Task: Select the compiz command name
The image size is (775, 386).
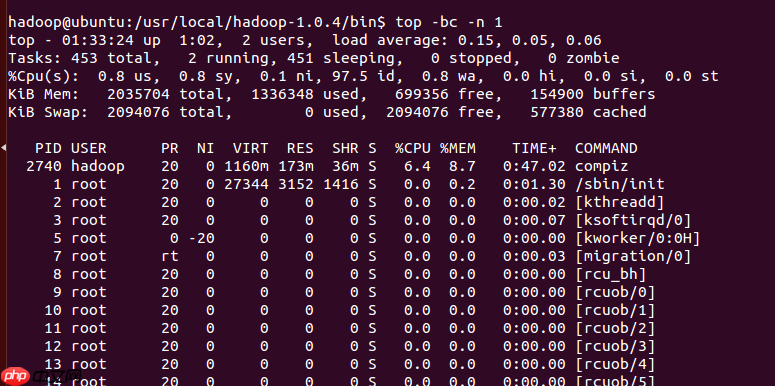Action: [x=602, y=167]
